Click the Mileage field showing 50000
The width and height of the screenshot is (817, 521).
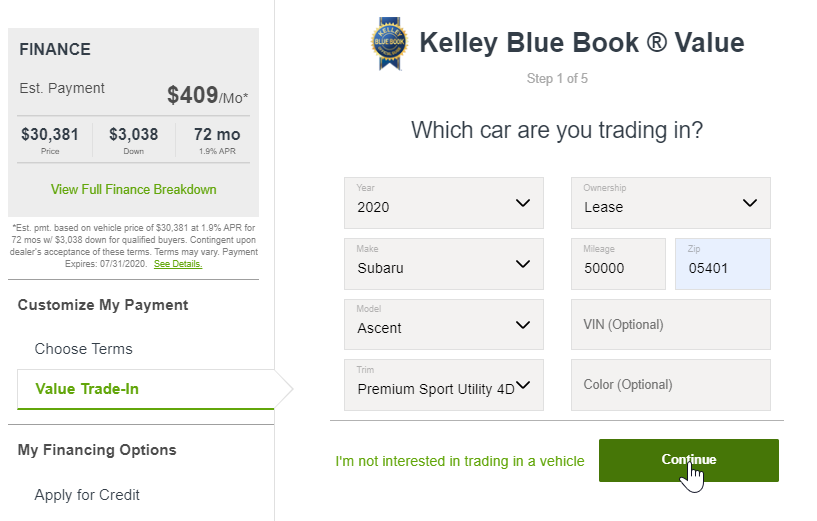coord(618,264)
